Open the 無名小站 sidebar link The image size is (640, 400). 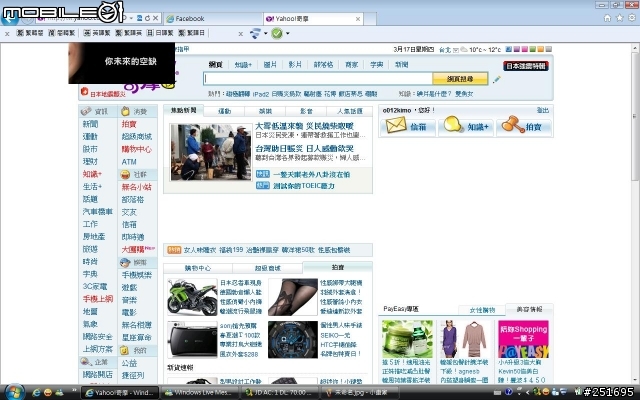coord(136,187)
